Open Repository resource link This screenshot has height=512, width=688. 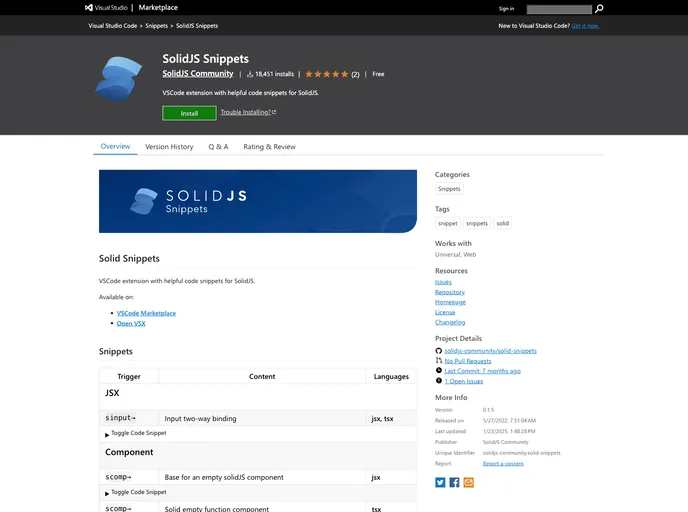point(450,292)
